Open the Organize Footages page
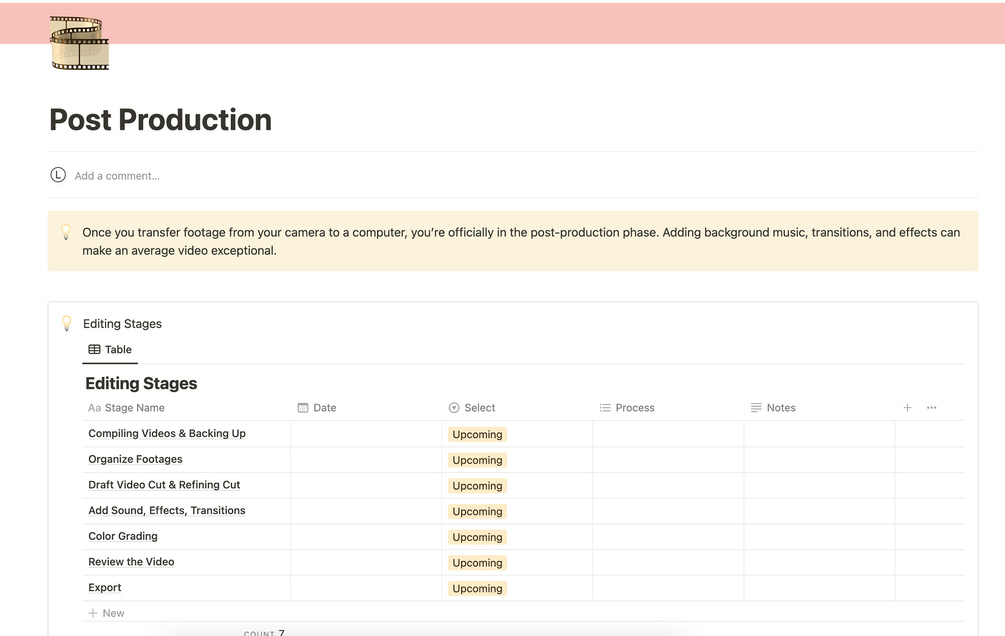This screenshot has width=1005, height=636. [x=135, y=459]
